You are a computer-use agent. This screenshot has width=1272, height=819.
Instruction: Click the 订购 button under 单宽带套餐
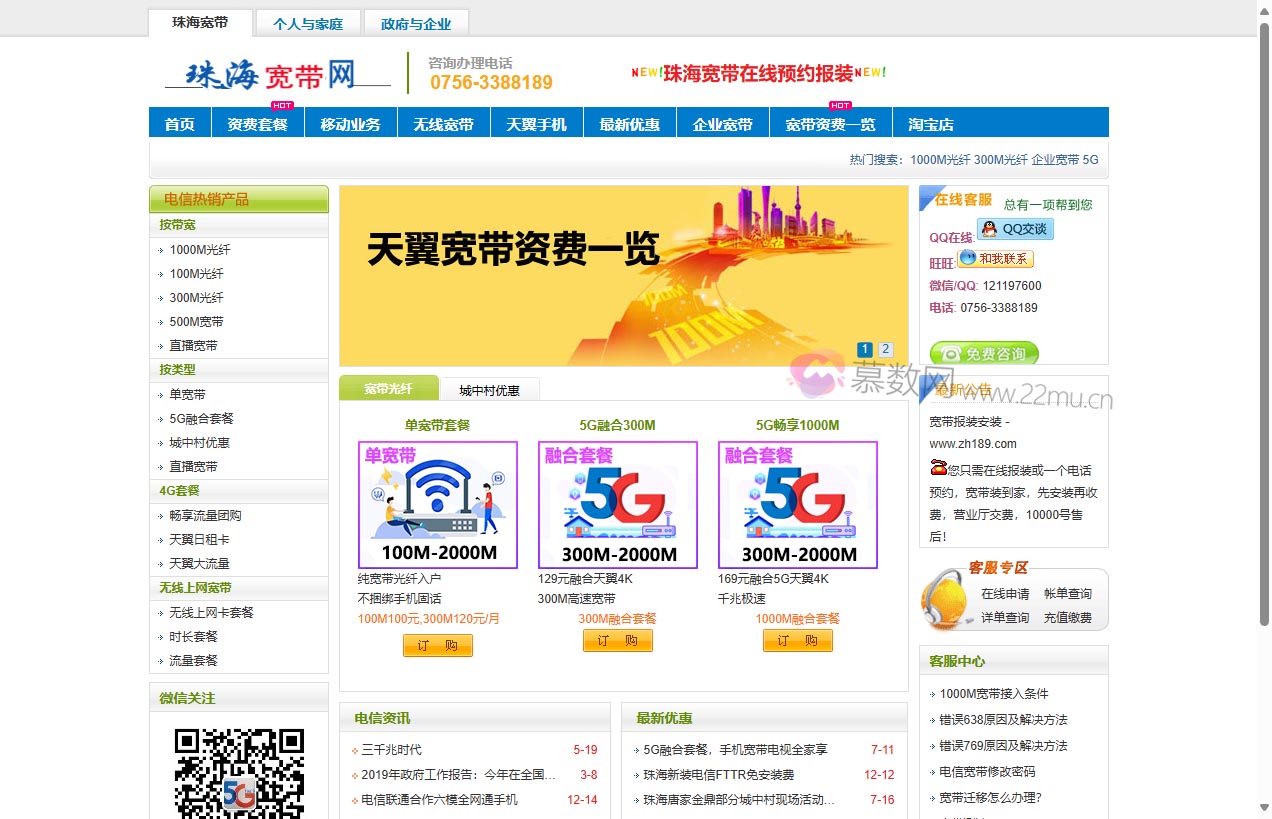(x=437, y=645)
